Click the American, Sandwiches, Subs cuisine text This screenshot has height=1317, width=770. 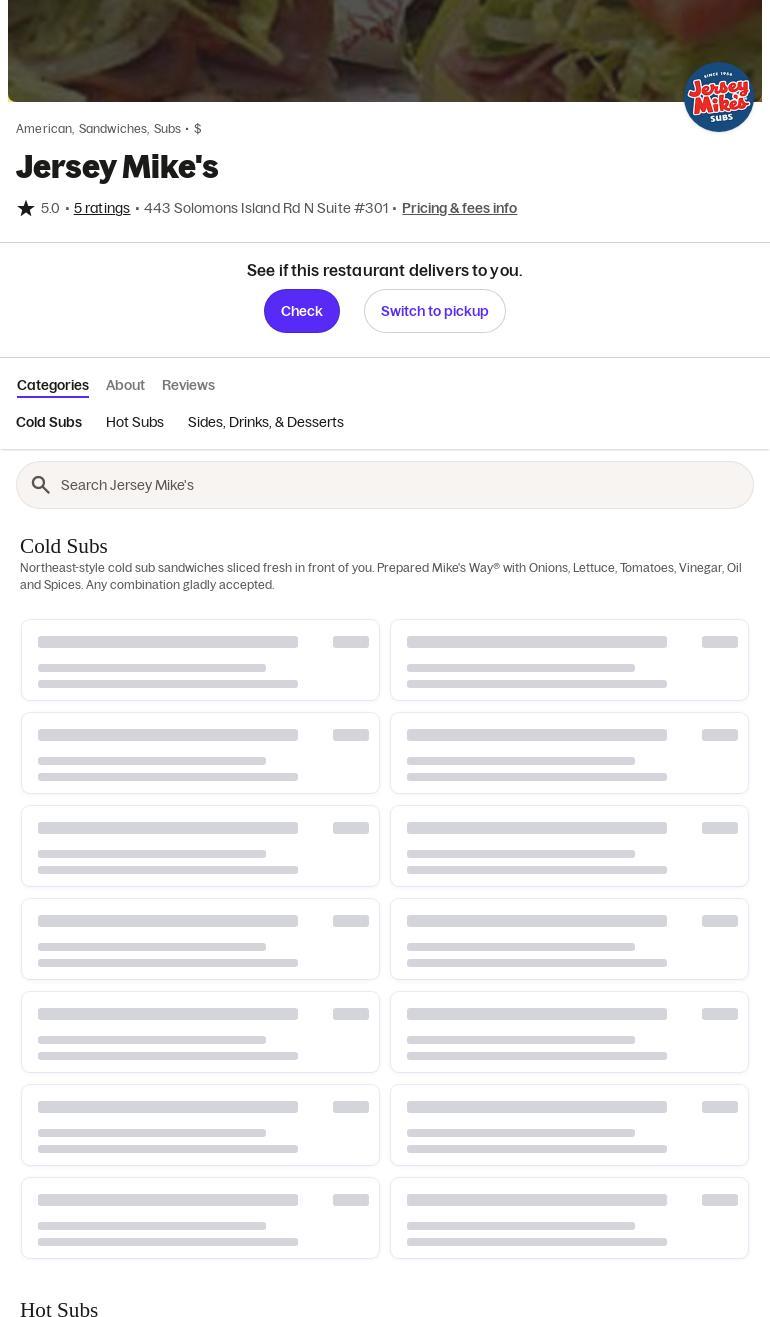98,129
